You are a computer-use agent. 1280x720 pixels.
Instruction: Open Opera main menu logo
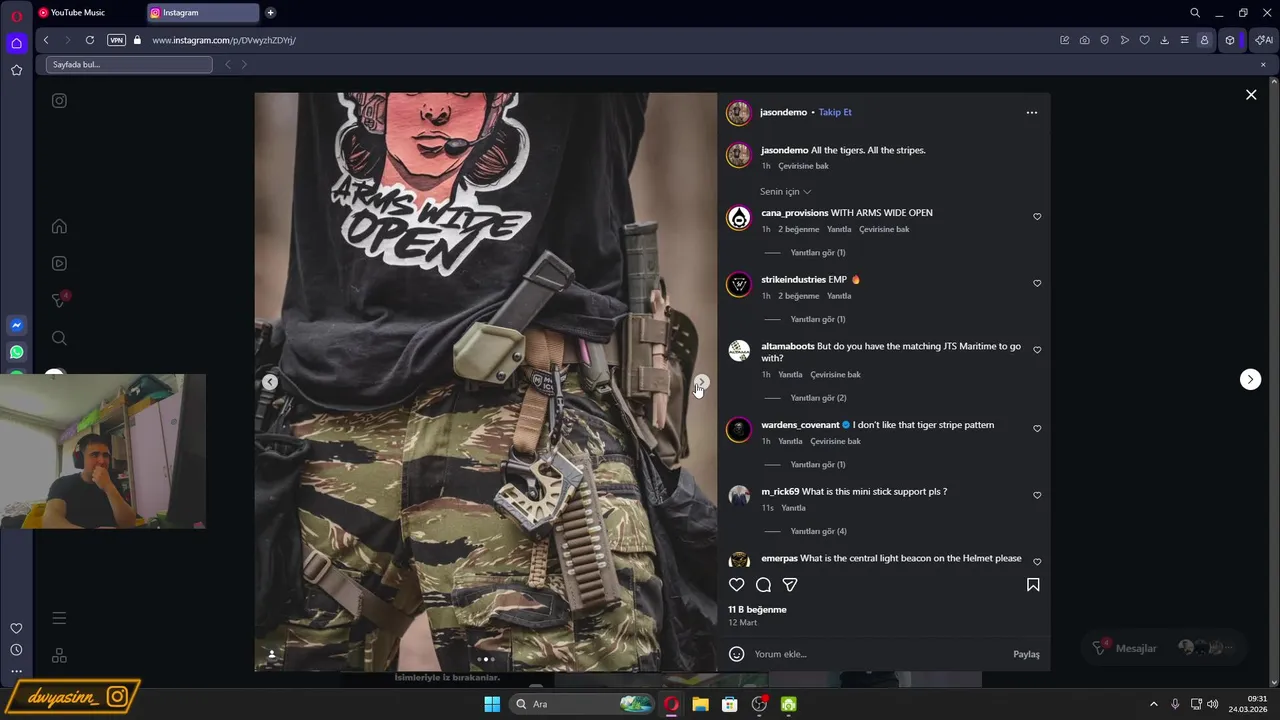[16, 16]
